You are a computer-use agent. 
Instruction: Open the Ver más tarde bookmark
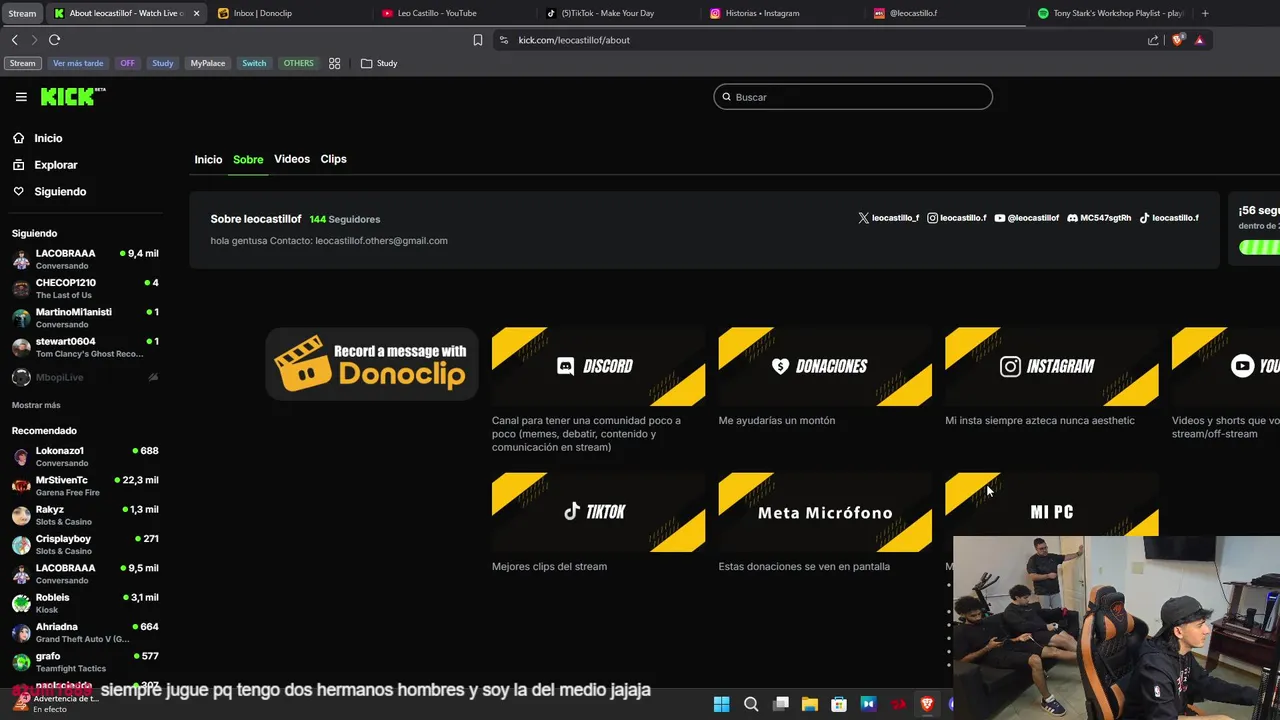tap(78, 63)
